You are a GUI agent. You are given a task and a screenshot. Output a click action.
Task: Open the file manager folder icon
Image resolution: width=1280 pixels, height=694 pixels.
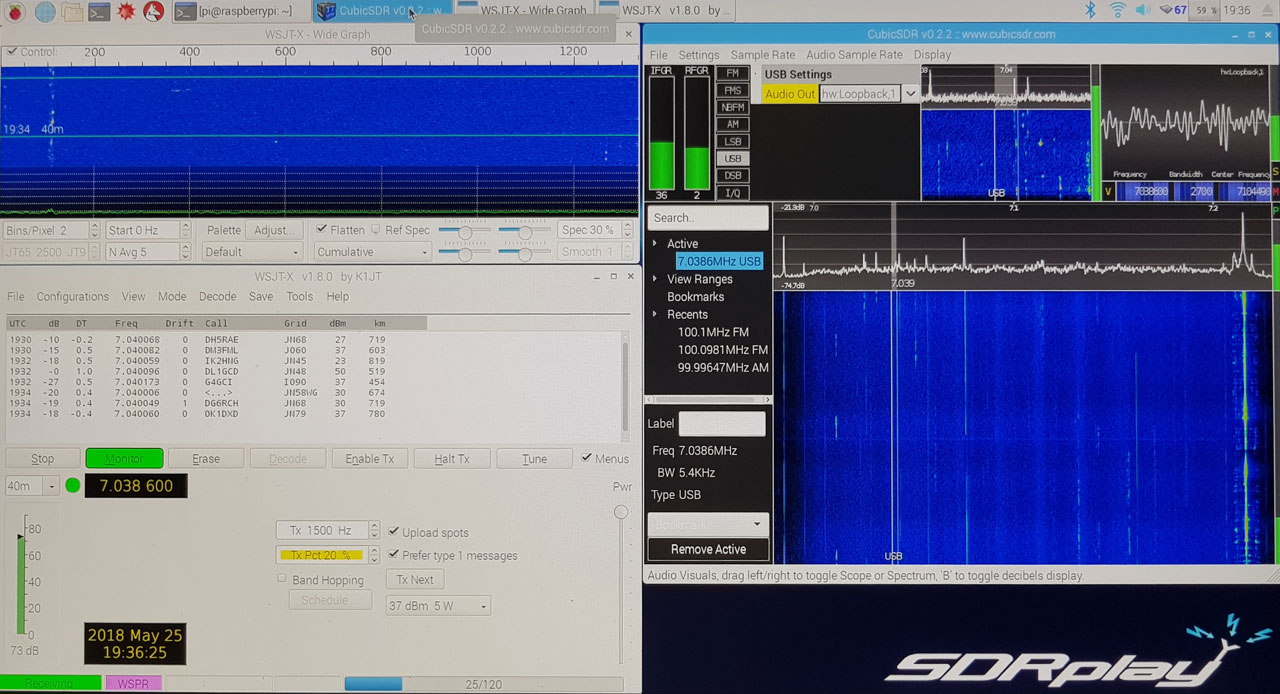coord(72,11)
